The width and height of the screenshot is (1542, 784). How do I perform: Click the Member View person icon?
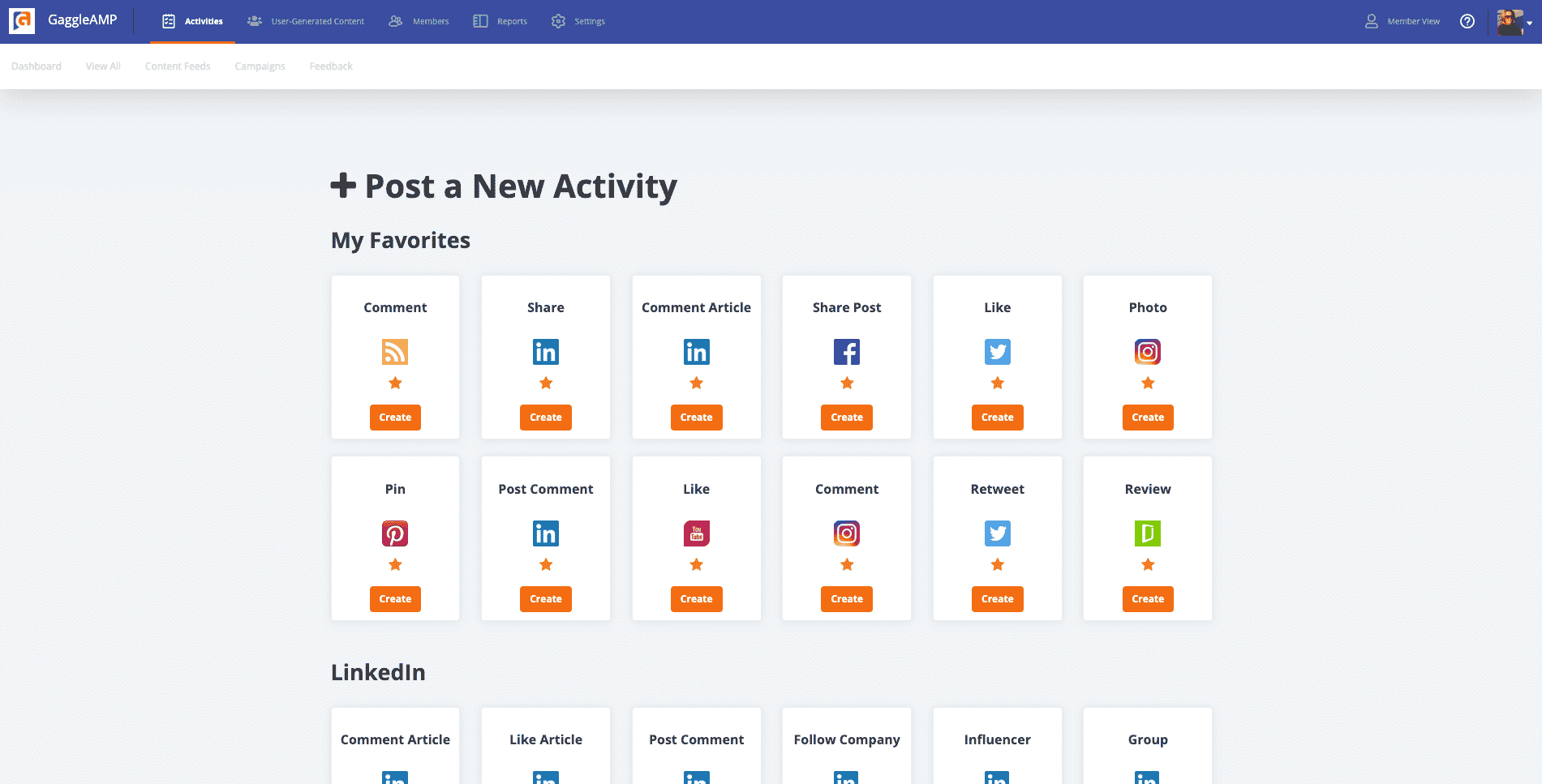click(x=1371, y=21)
